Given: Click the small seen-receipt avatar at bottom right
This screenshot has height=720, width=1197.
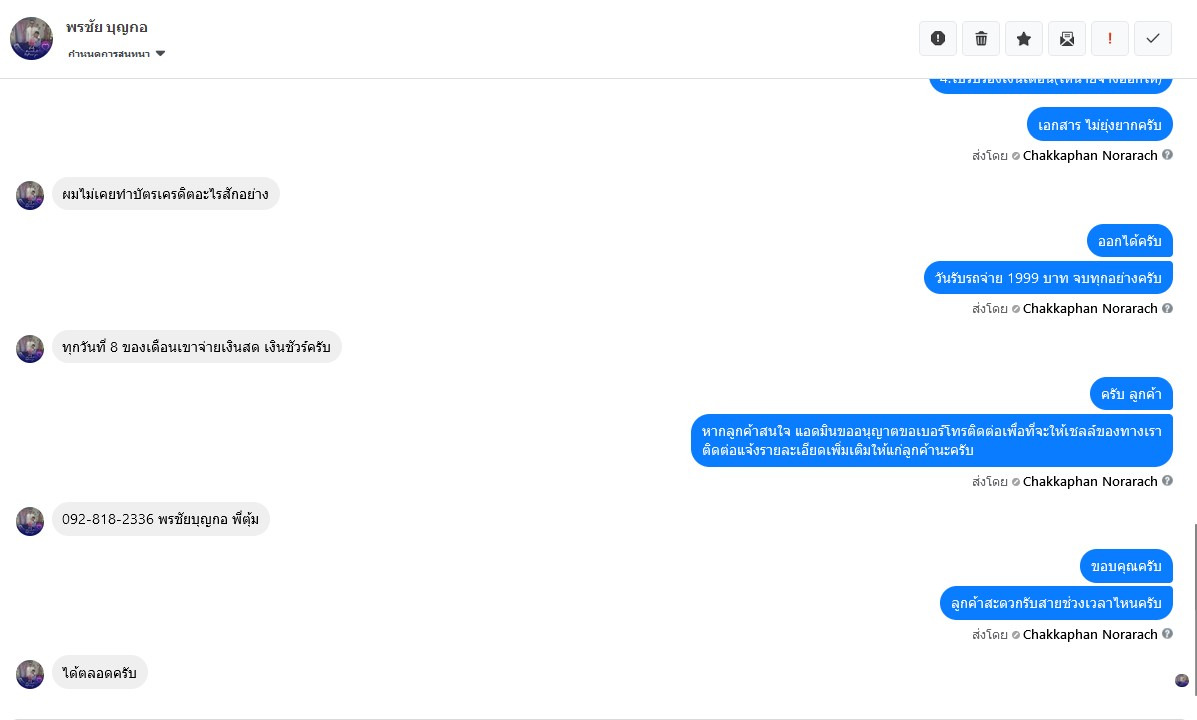Looking at the screenshot, I should tap(1182, 680).
